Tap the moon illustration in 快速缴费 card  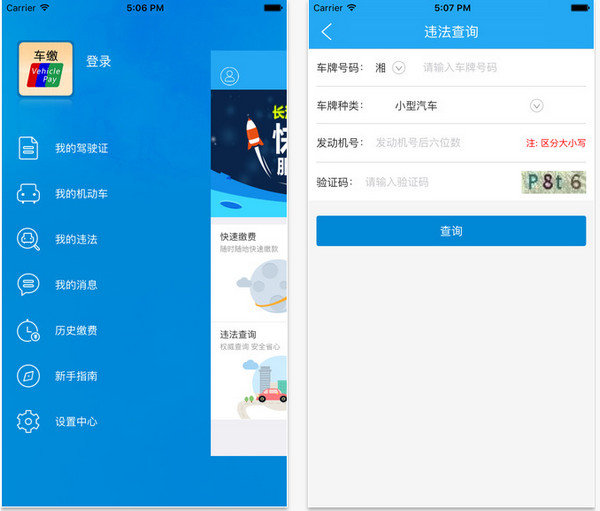(x=264, y=284)
